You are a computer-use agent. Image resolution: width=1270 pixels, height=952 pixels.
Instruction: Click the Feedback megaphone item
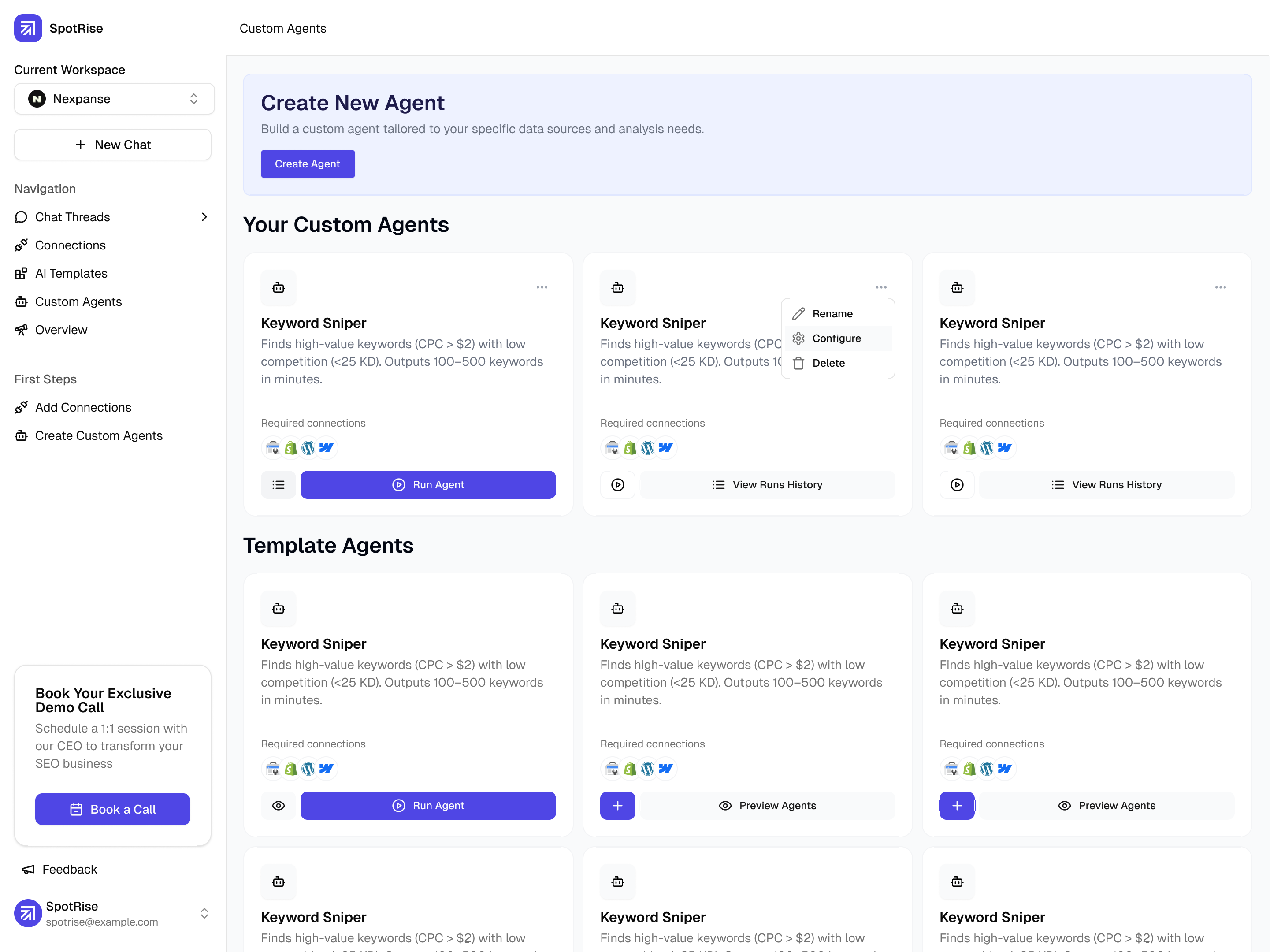60,869
